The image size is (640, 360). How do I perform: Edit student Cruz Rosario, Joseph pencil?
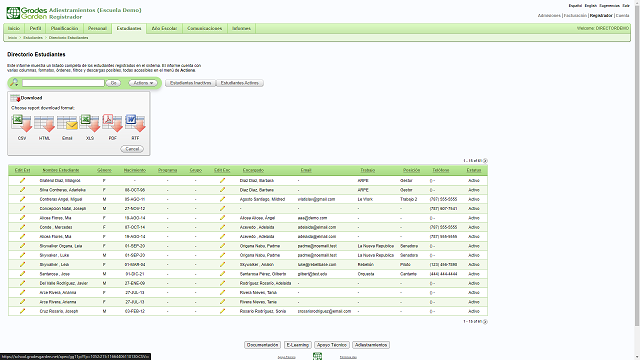tap(22, 311)
